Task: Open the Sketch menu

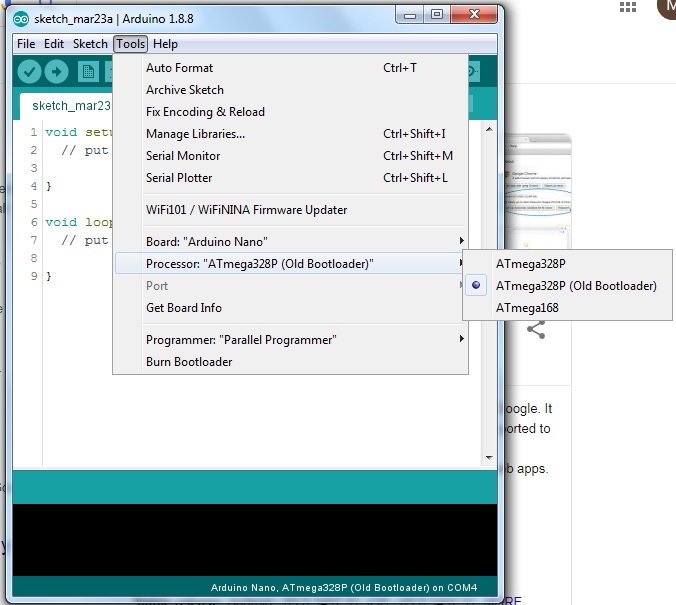Action: 90,44
